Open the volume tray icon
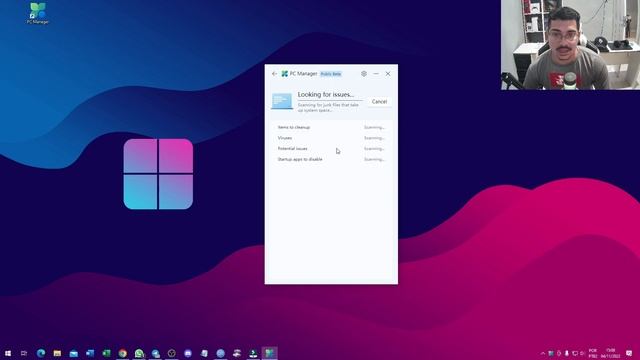The height and width of the screenshot is (360, 640). click(x=582, y=353)
